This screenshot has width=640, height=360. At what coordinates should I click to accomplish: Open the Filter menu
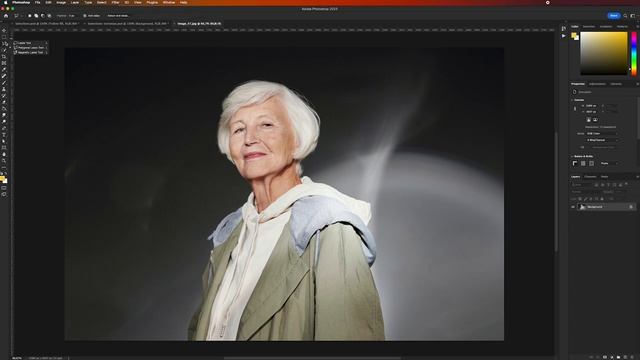[116, 2]
